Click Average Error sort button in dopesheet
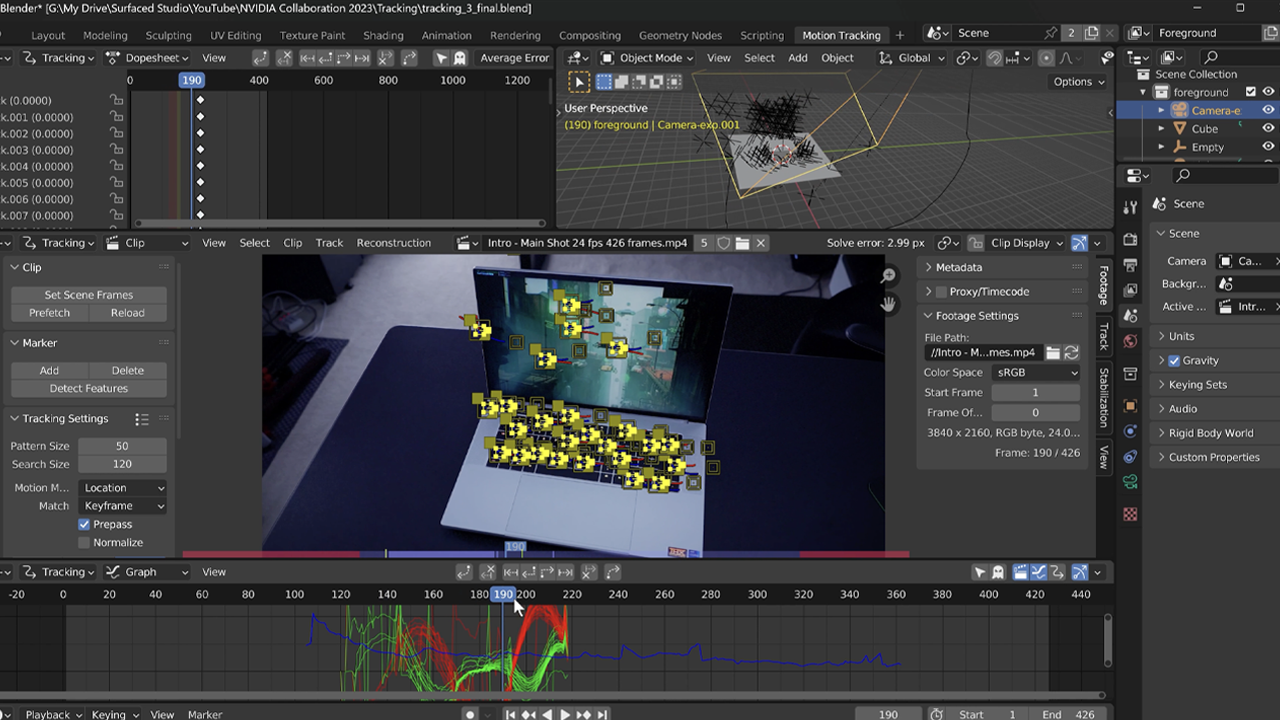This screenshot has height=720, width=1280. click(514, 58)
